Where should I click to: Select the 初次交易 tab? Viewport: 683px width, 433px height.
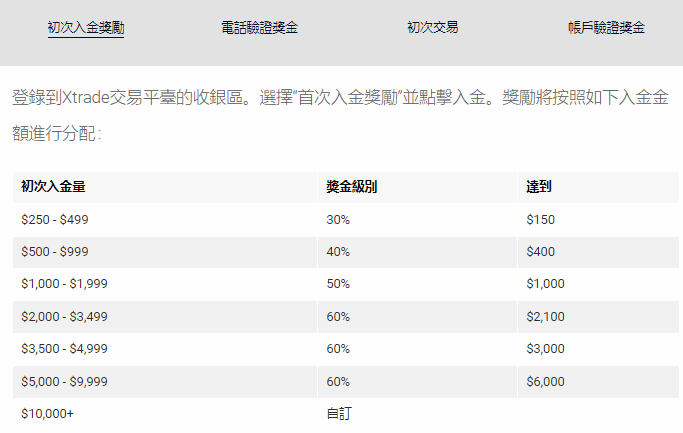tap(433, 28)
